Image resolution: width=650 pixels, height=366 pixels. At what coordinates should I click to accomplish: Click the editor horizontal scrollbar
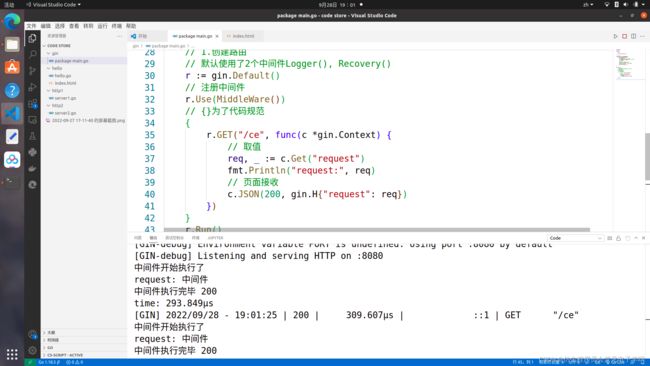(376, 229)
